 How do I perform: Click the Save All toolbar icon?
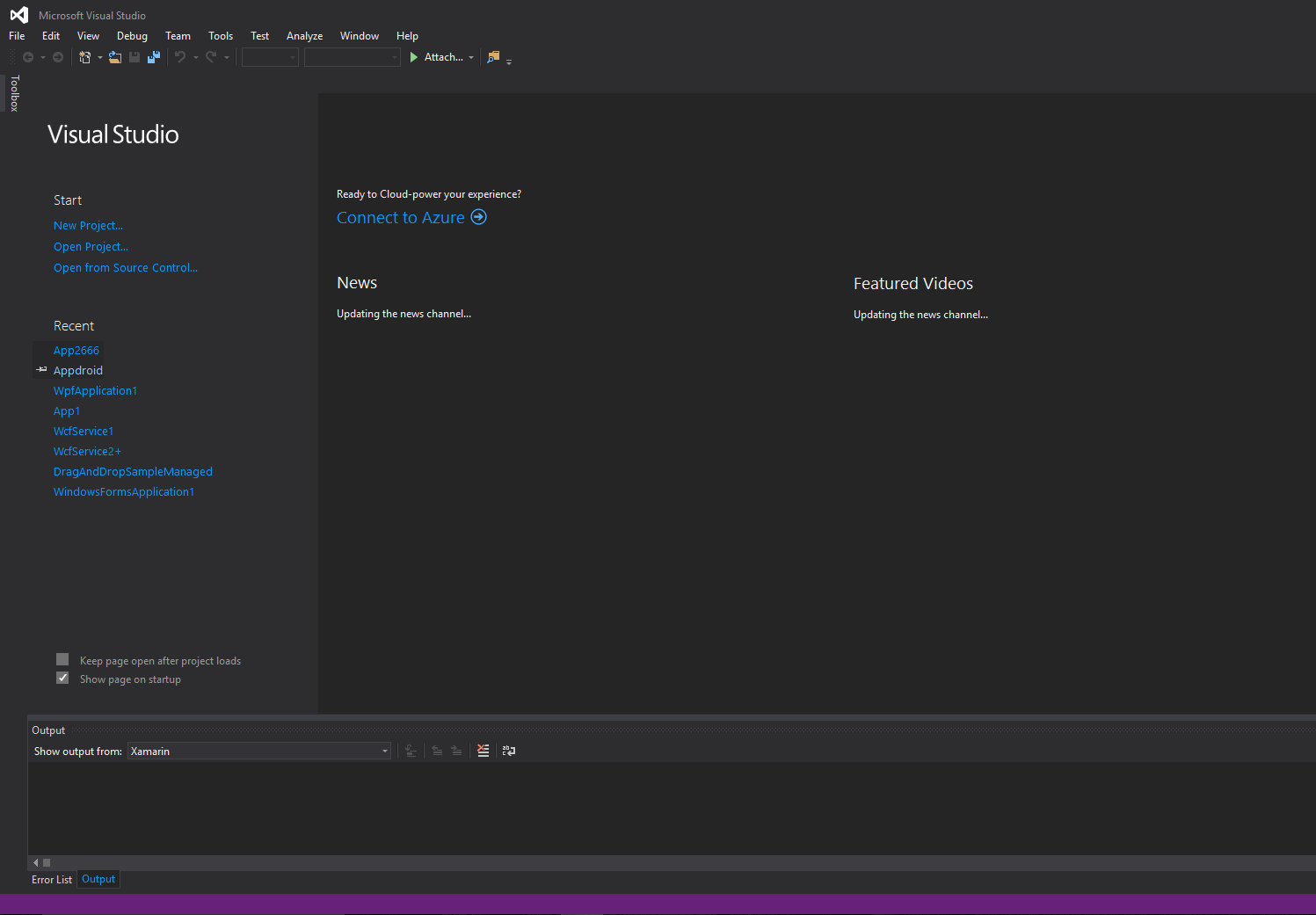tap(154, 56)
